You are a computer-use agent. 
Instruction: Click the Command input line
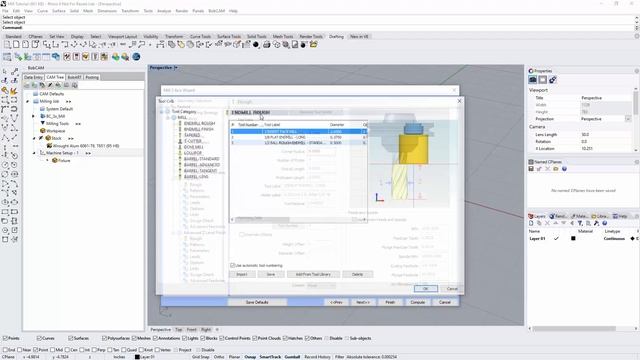318,28
